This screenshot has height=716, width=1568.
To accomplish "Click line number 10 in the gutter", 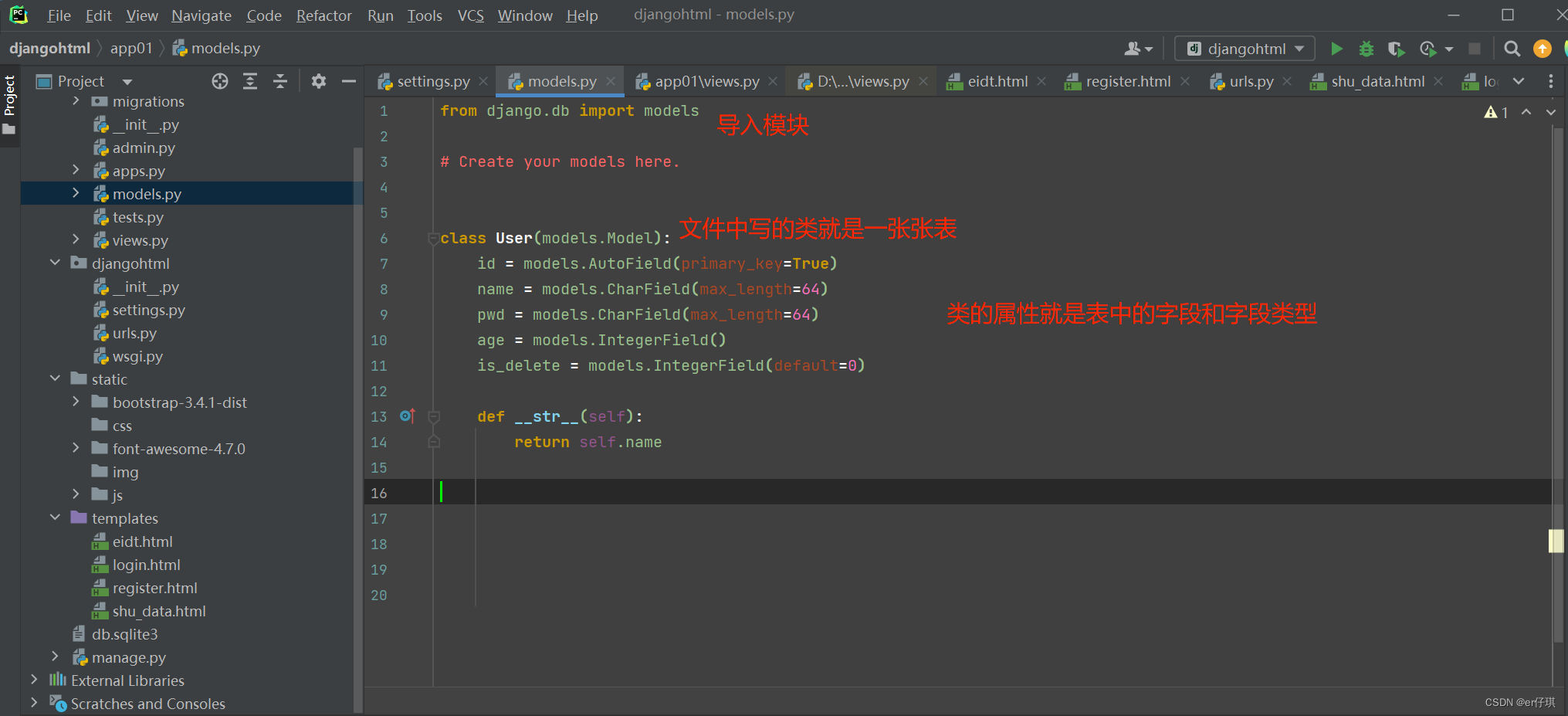I will (x=378, y=341).
